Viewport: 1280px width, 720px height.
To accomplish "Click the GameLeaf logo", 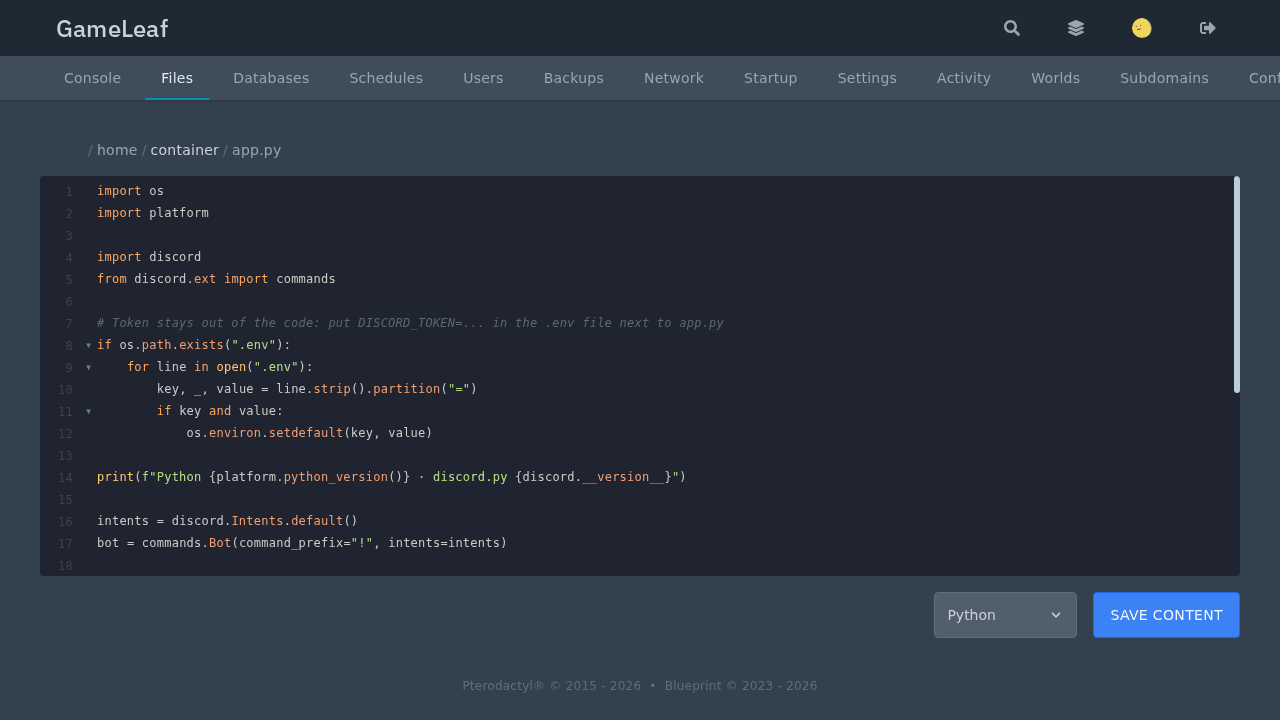I will (112, 28).
